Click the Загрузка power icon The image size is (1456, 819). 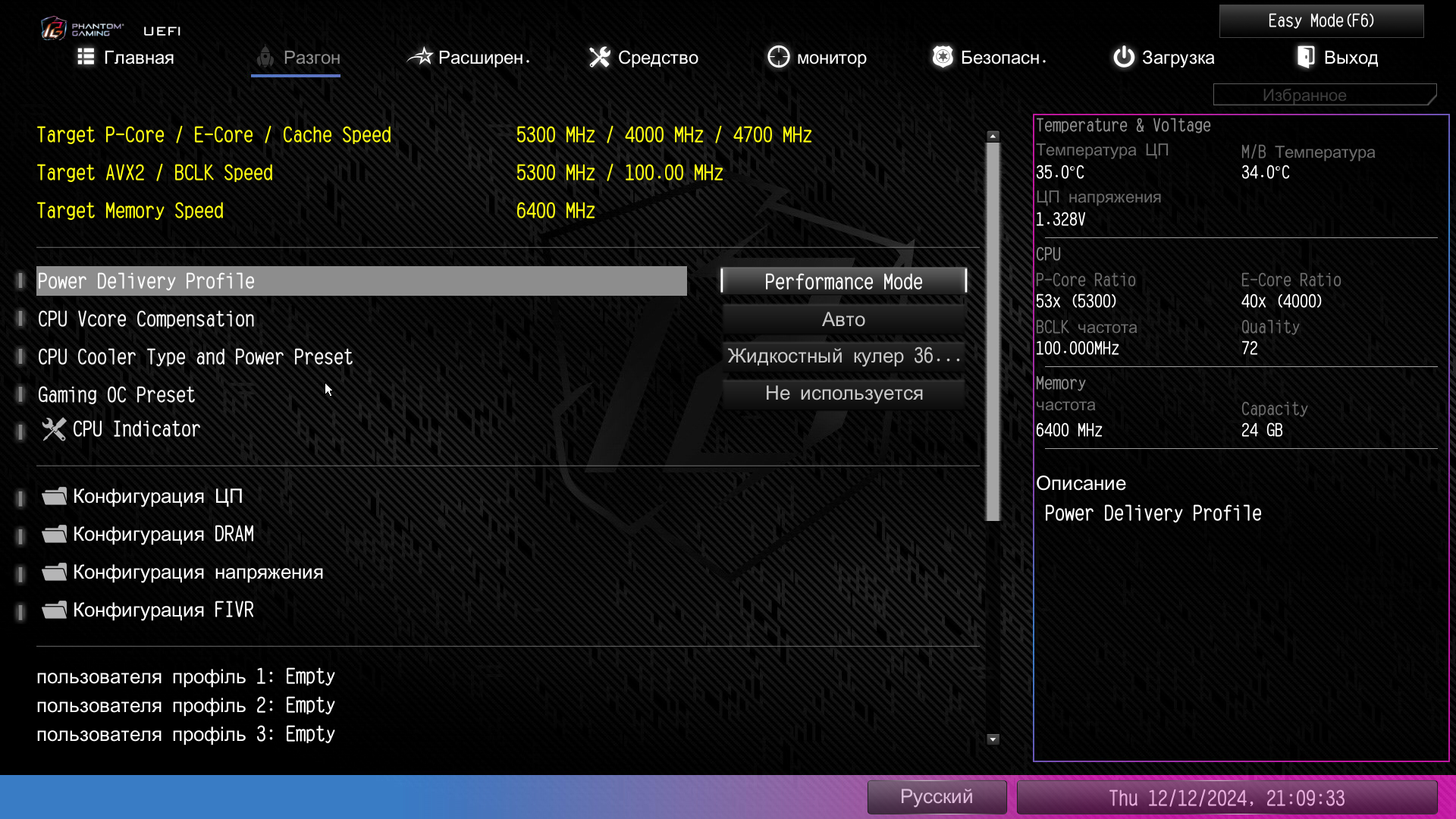1123,57
